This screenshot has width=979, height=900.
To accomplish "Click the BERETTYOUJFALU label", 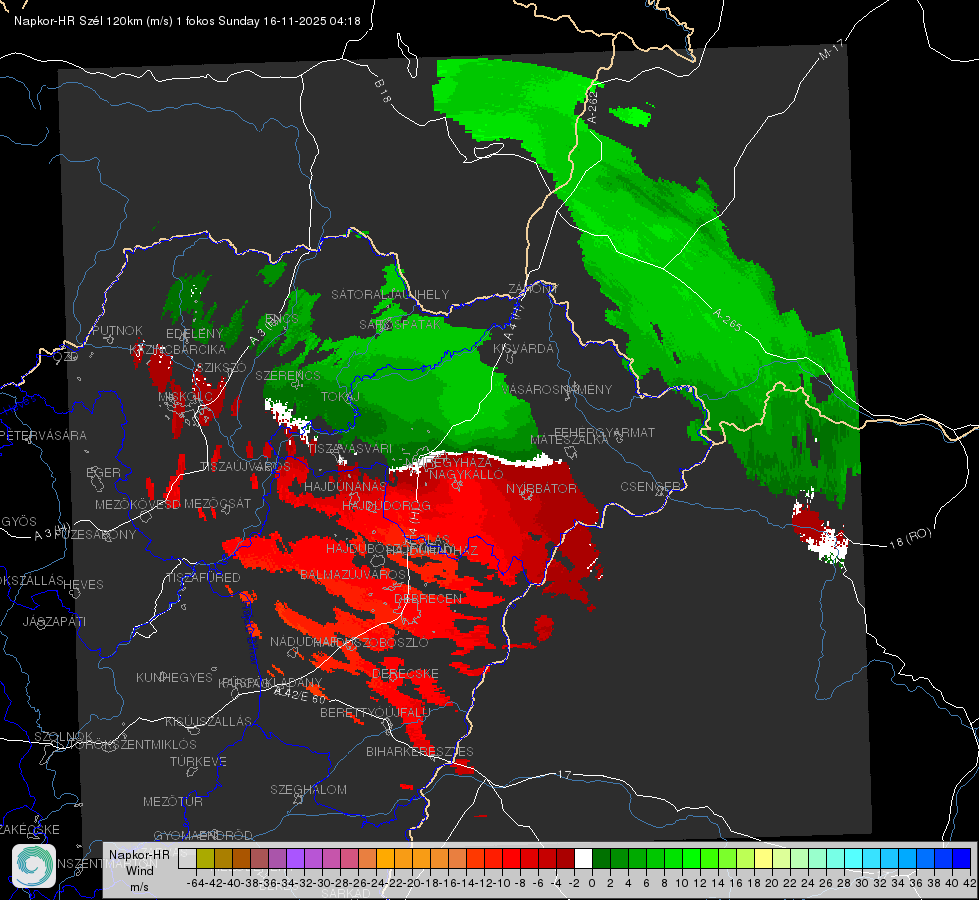I will click(375, 712).
